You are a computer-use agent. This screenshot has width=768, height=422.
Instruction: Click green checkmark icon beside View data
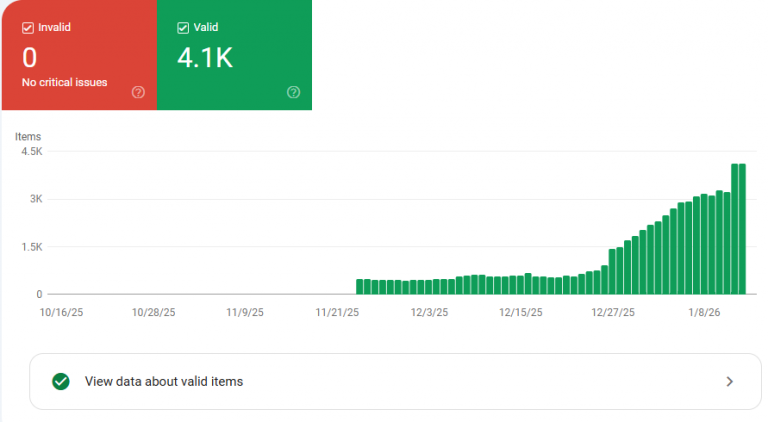point(60,381)
